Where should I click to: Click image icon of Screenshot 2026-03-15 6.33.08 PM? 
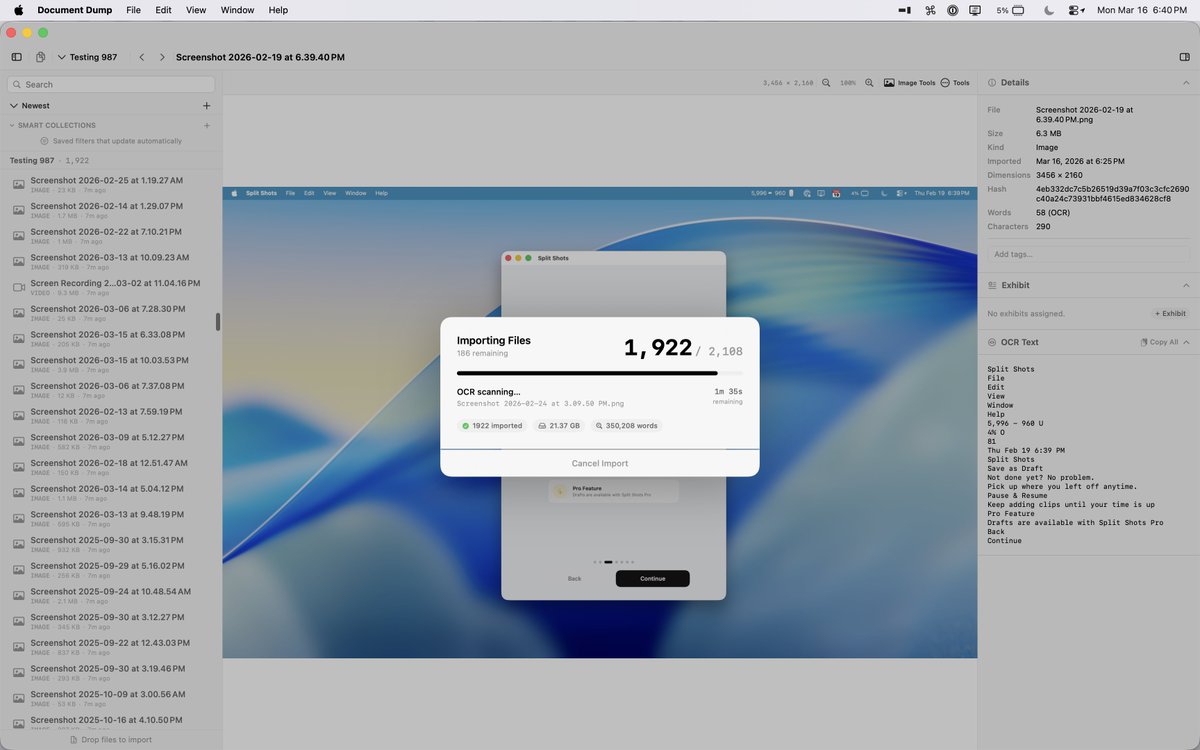click(x=18, y=339)
